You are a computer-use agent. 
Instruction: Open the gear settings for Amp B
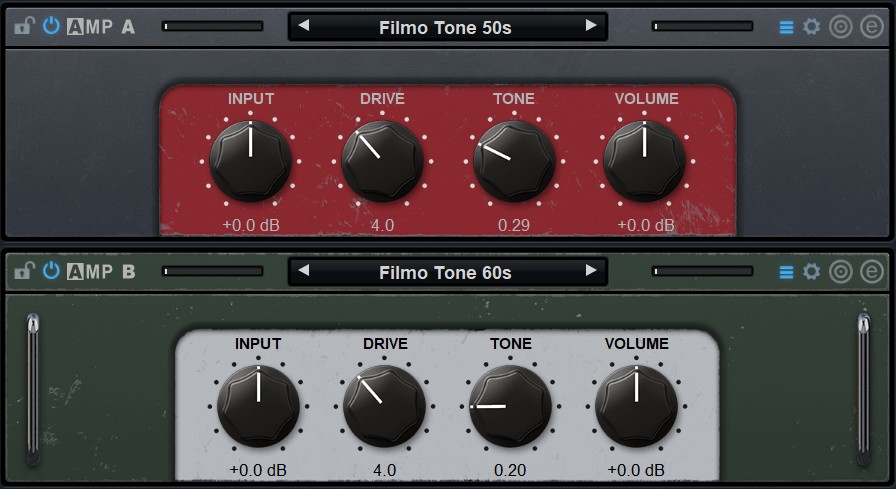point(812,272)
